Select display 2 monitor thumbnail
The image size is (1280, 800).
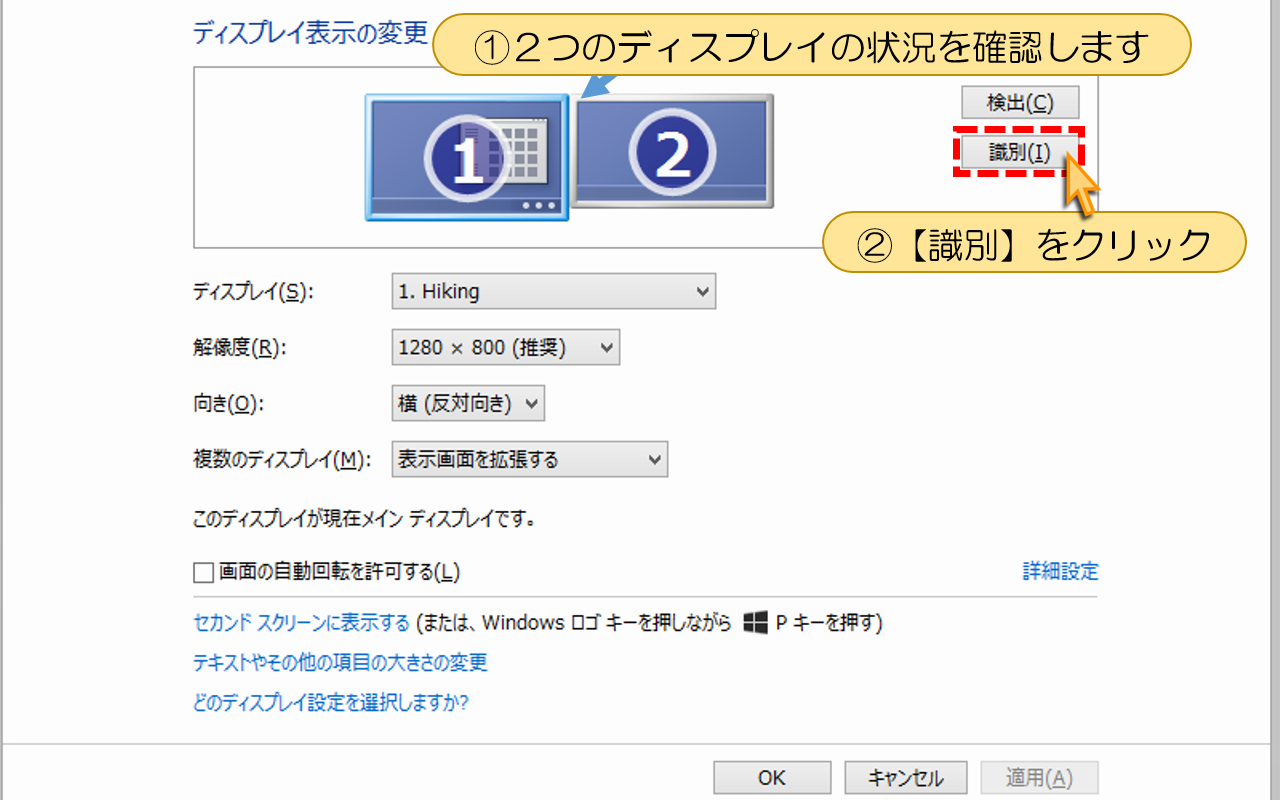673,152
